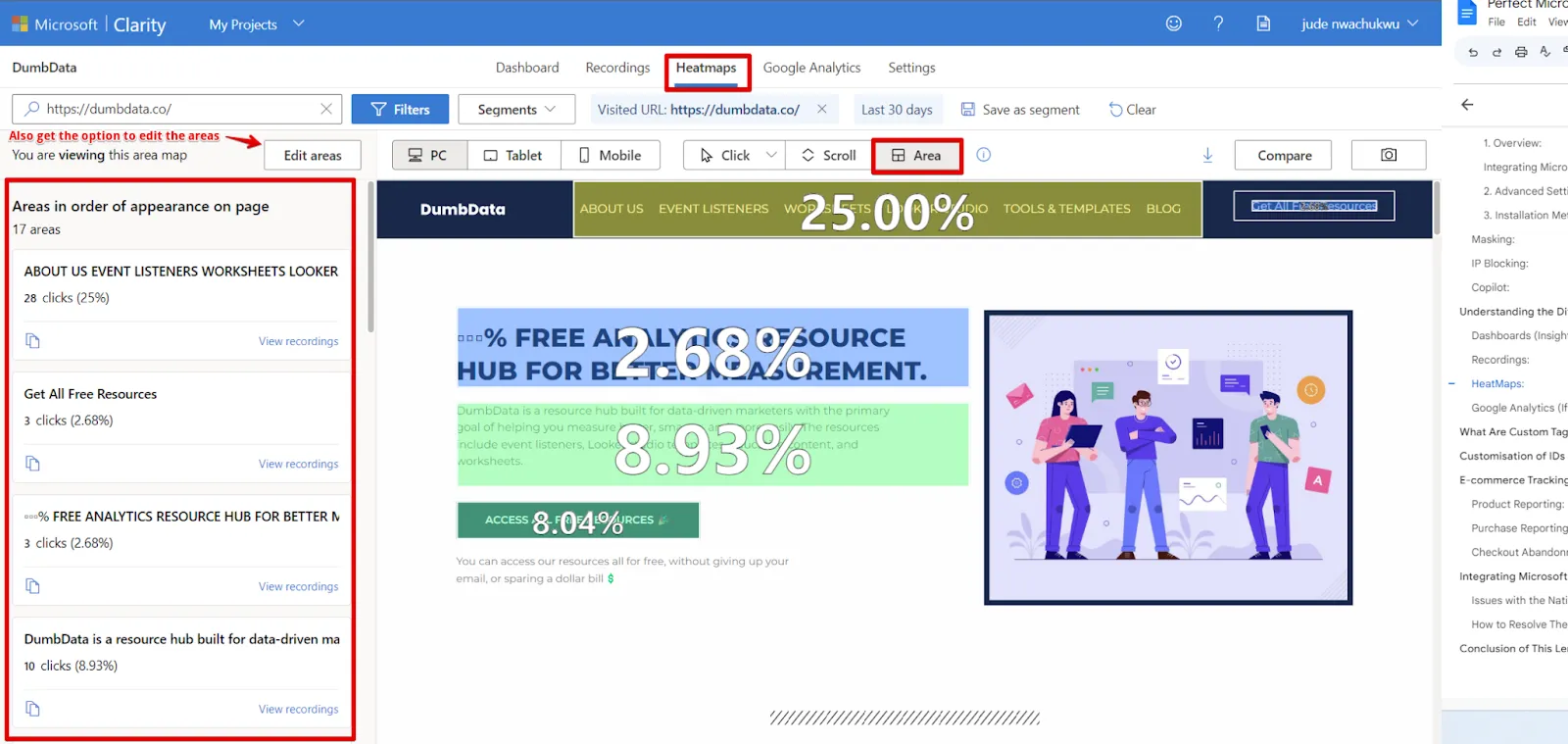Click the 2.68% blue headline area

point(712,348)
